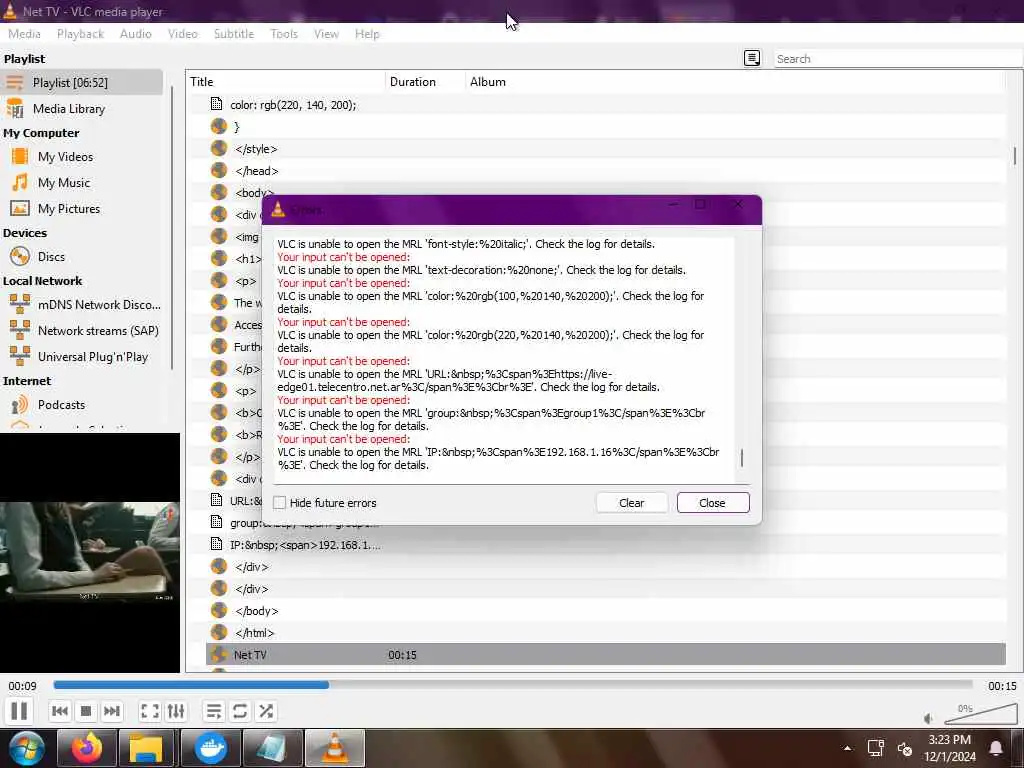This screenshot has width=1024, height=768.
Task: Click the video preview thumbnail
Action: pyautogui.click(x=89, y=552)
